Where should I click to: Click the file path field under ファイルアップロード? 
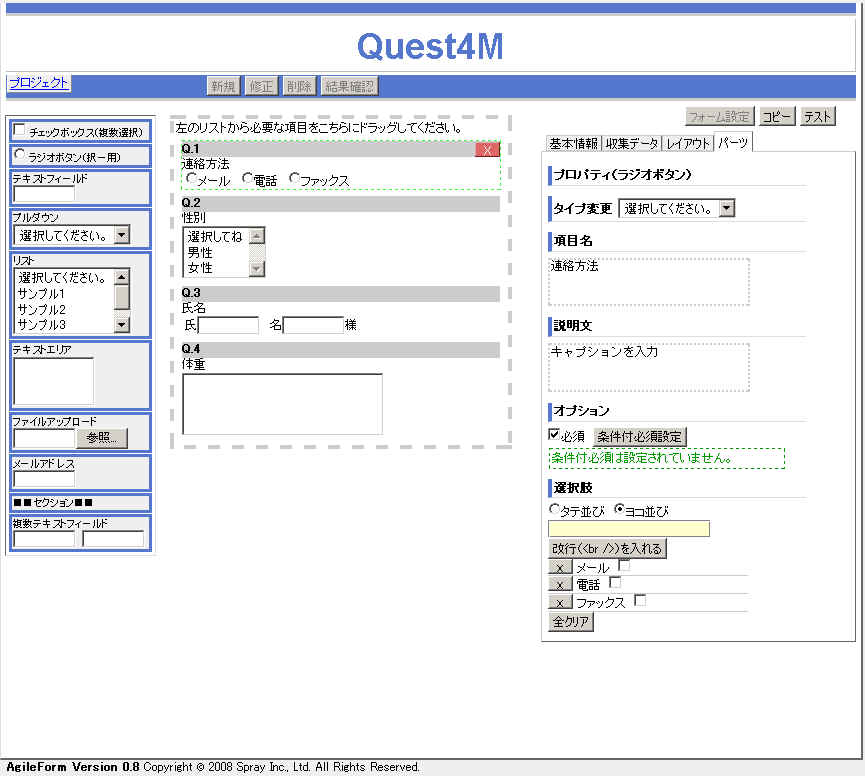pos(44,438)
